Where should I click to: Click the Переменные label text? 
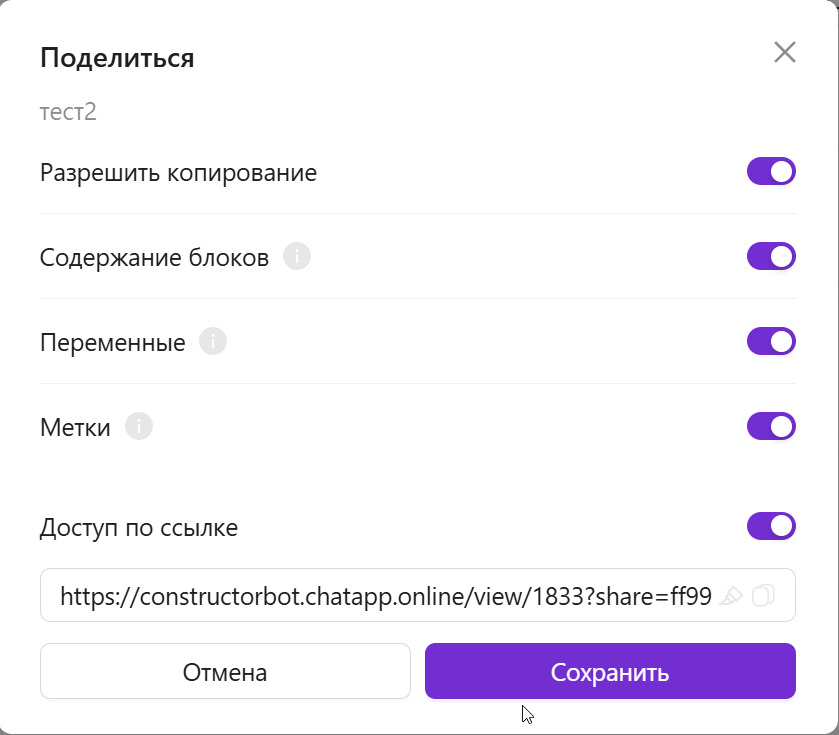point(113,342)
